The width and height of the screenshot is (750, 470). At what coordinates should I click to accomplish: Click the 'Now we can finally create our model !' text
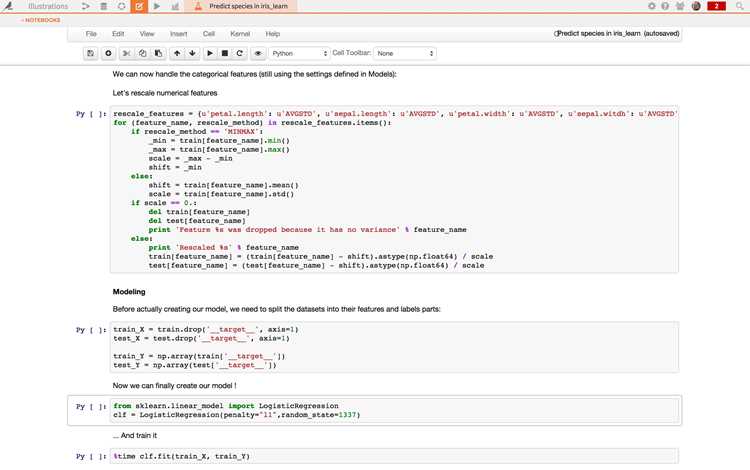(175, 385)
